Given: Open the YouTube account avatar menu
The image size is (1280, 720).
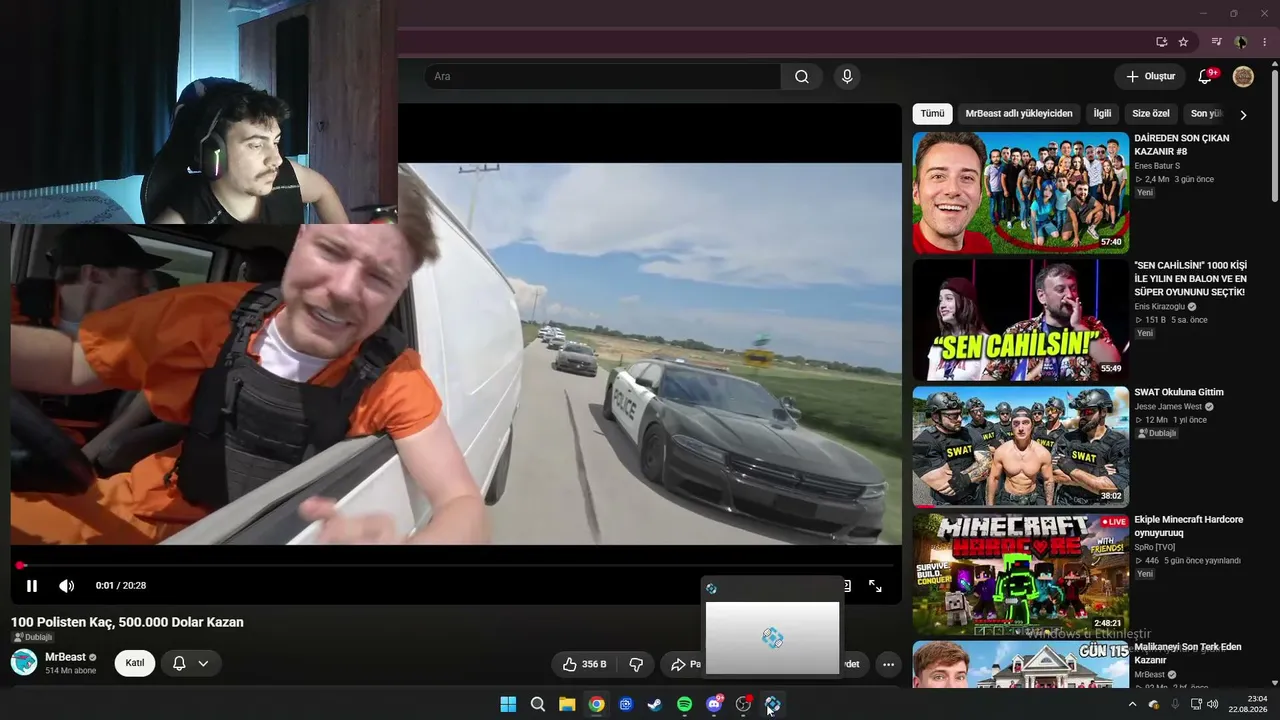Looking at the screenshot, I should pyautogui.click(x=1243, y=77).
